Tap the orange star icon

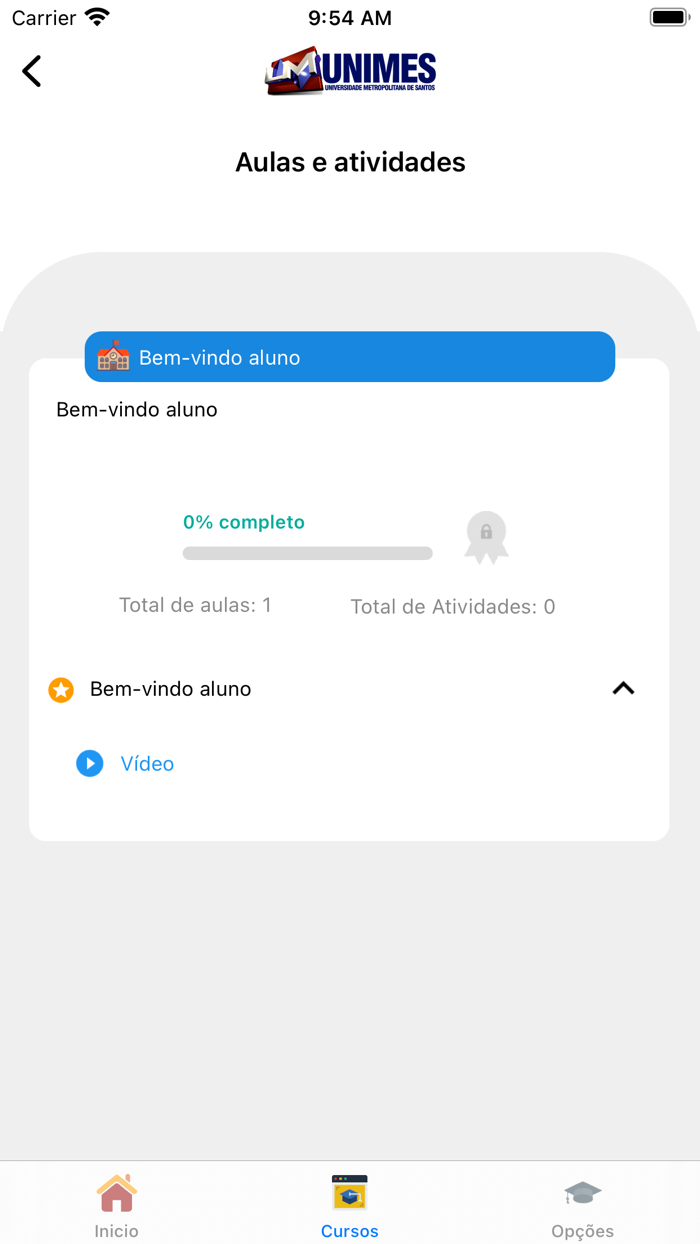click(x=61, y=690)
